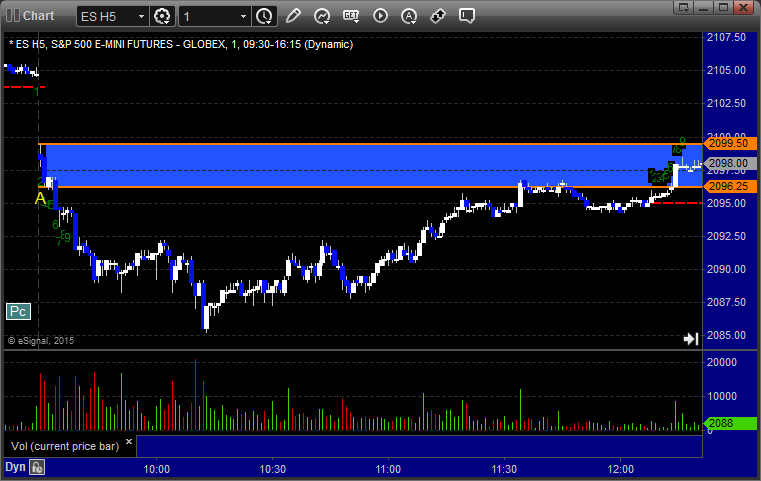Close the Vol (current price bar) tab
761x481 pixels.
129,442
